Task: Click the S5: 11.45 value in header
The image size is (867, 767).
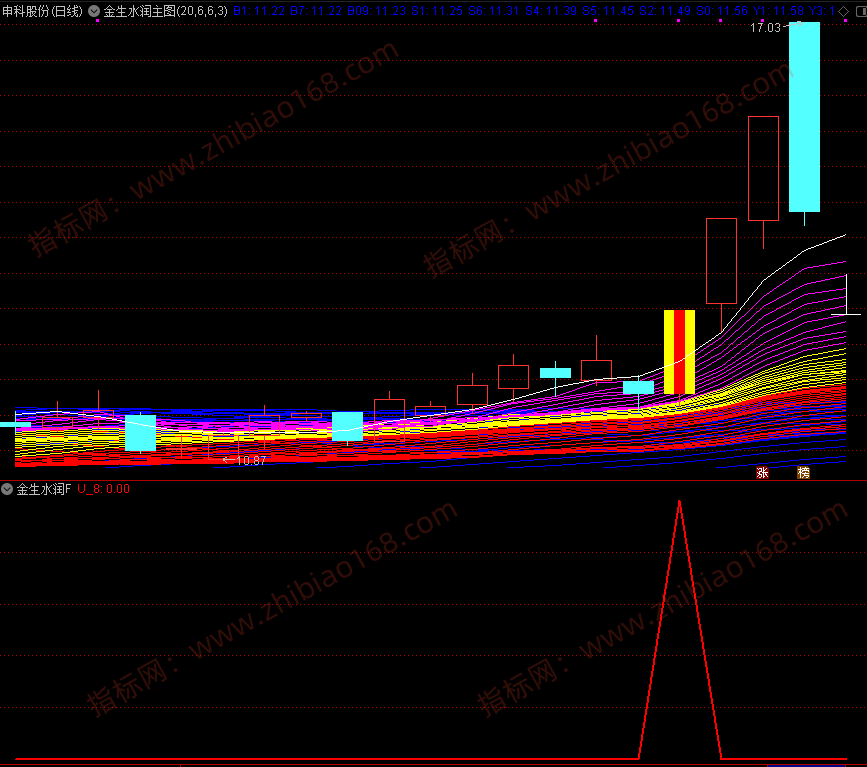Action: tap(608, 11)
